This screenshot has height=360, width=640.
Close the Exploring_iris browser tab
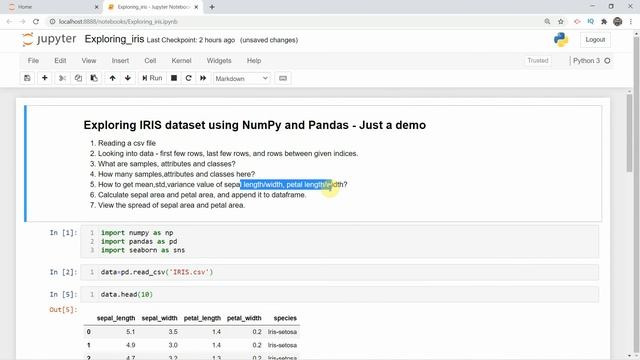pos(196,7)
